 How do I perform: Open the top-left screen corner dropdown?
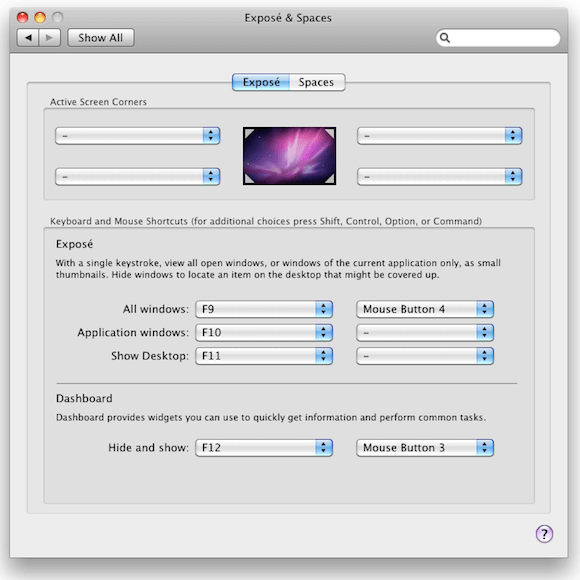[138, 136]
